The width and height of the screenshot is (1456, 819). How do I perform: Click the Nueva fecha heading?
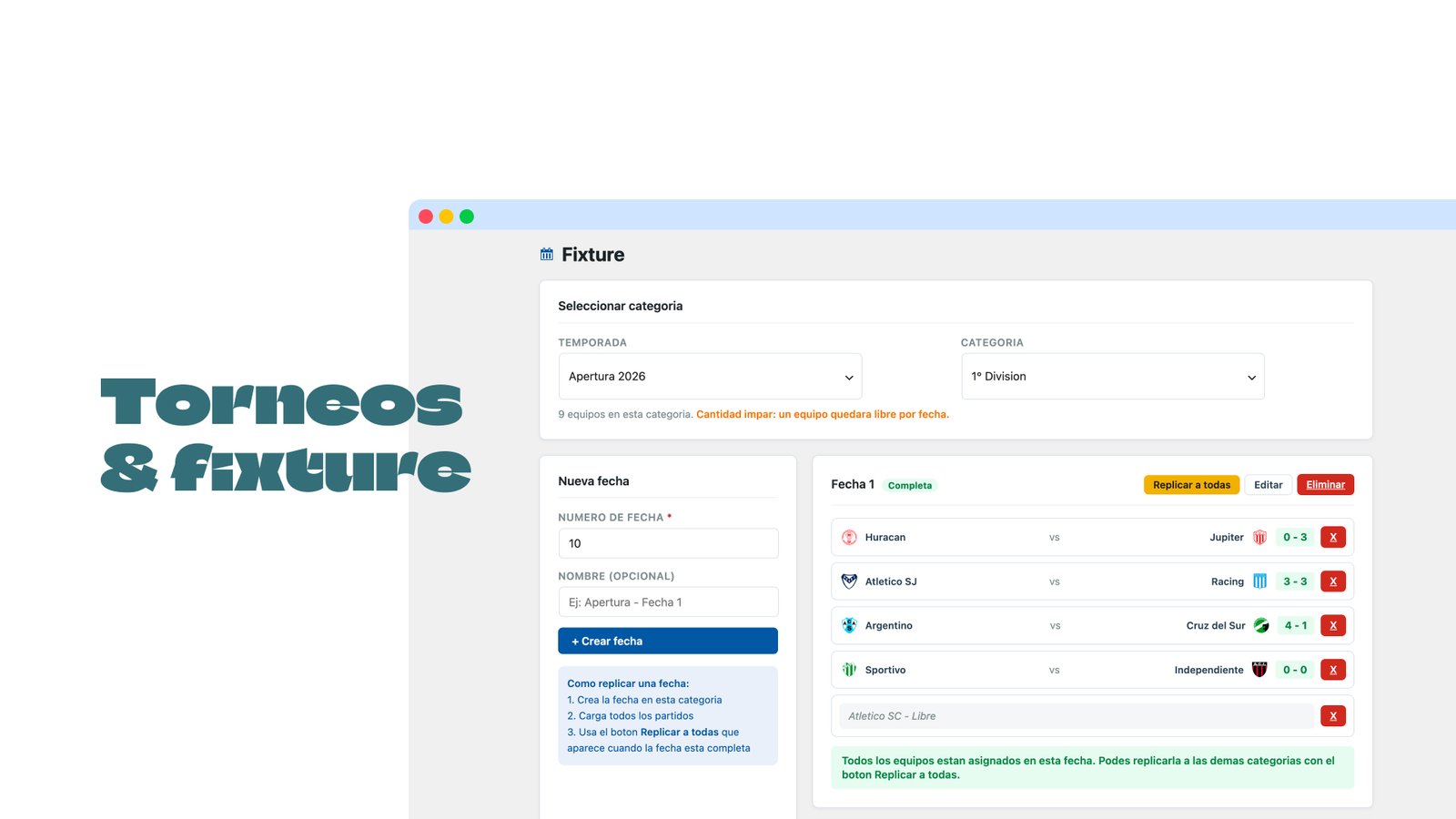tap(593, 480)
